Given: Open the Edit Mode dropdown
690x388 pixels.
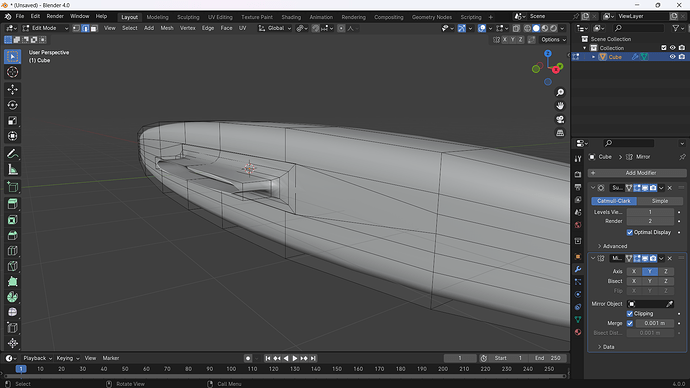Looking at the screenshot, I should [x=45, y=28].
